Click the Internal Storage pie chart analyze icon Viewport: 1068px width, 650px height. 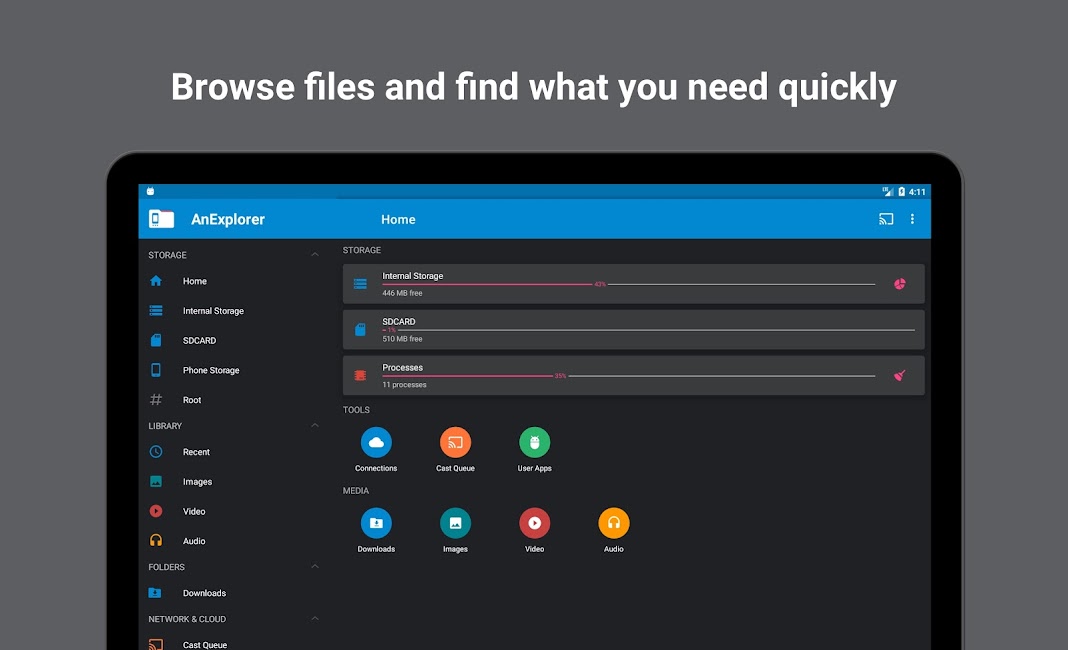pyautogui.click(x=900, y=284)
